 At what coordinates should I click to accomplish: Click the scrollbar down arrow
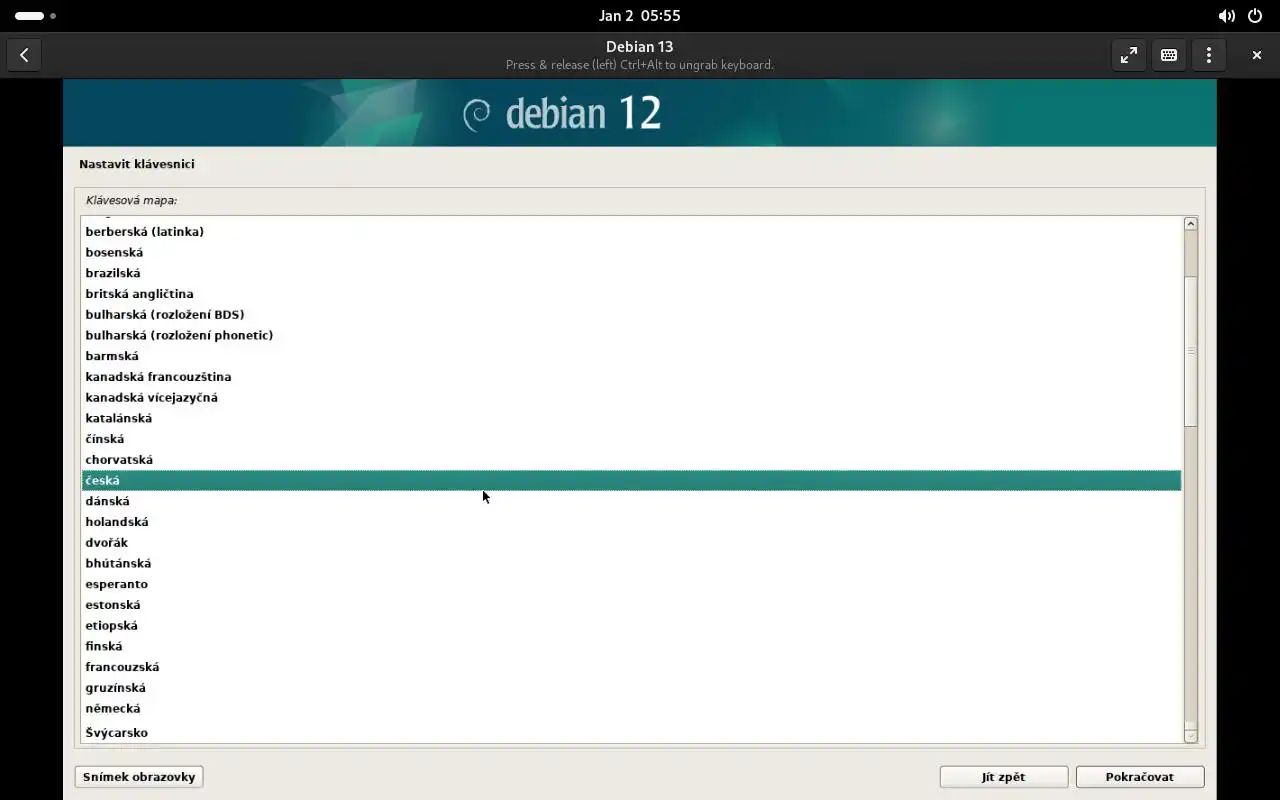click(1190, 736)
